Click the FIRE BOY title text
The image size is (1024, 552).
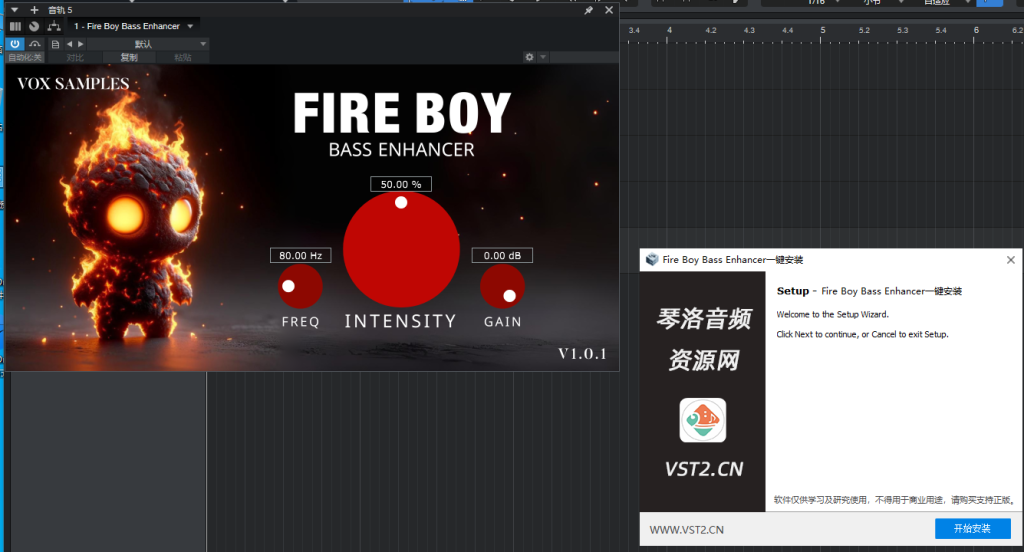point(401,113)
